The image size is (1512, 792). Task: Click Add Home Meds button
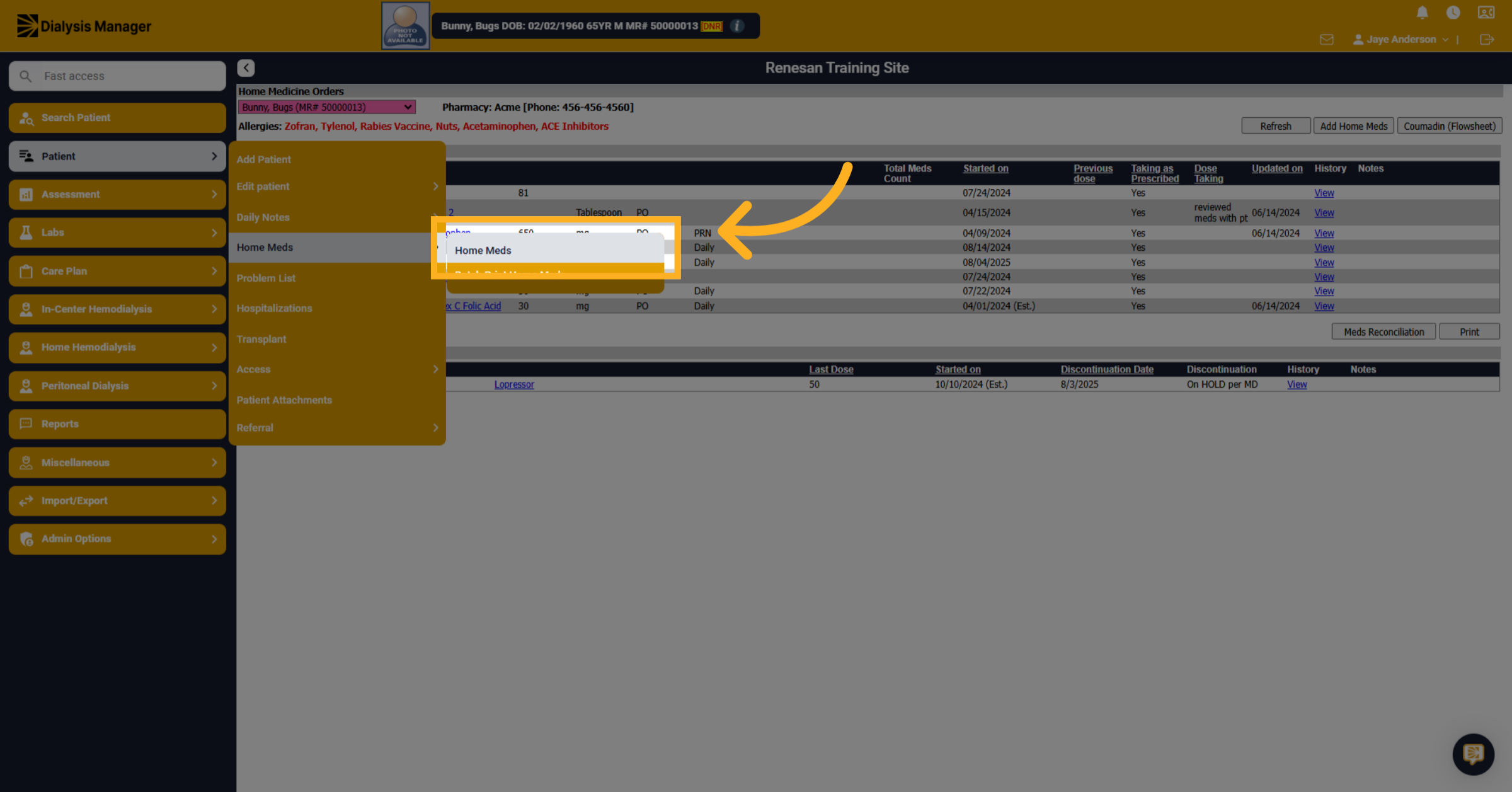(1353, 126)
